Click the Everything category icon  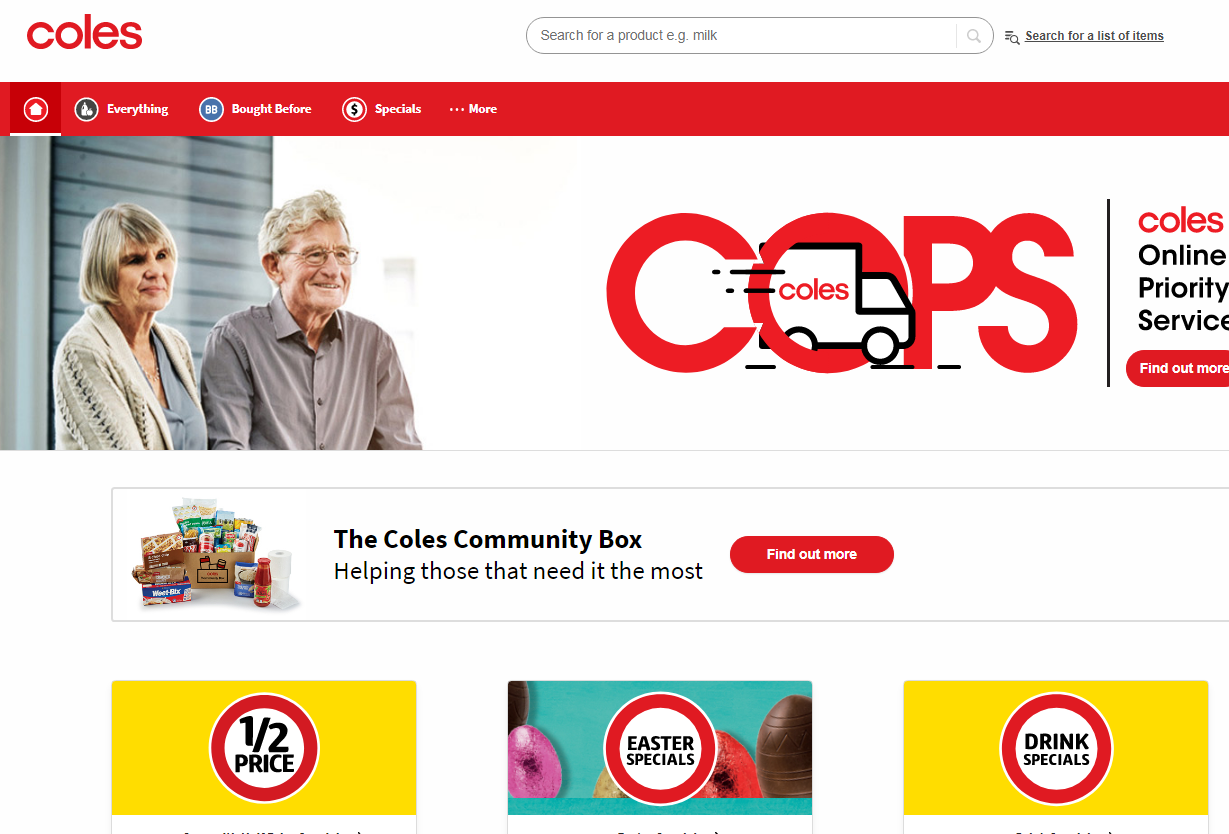[86, 109]
